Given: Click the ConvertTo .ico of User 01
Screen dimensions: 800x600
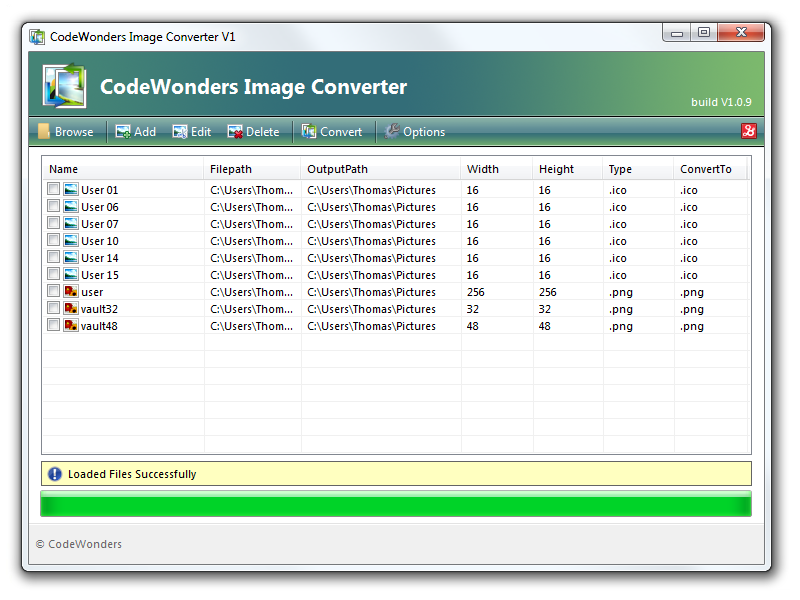Looking at the screenshot, I should click(689, 190).
